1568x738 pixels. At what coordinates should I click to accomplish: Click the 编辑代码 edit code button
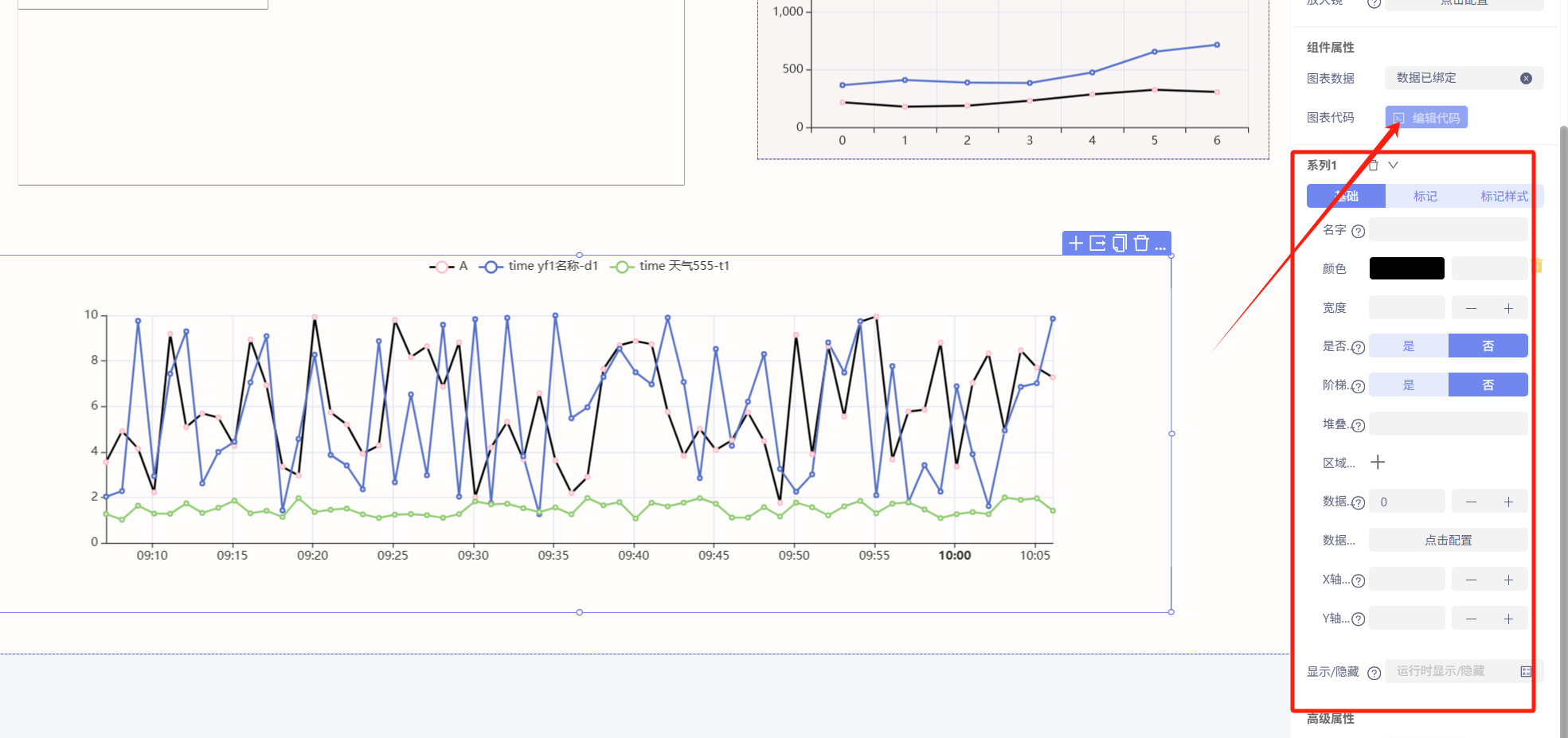1426,118
